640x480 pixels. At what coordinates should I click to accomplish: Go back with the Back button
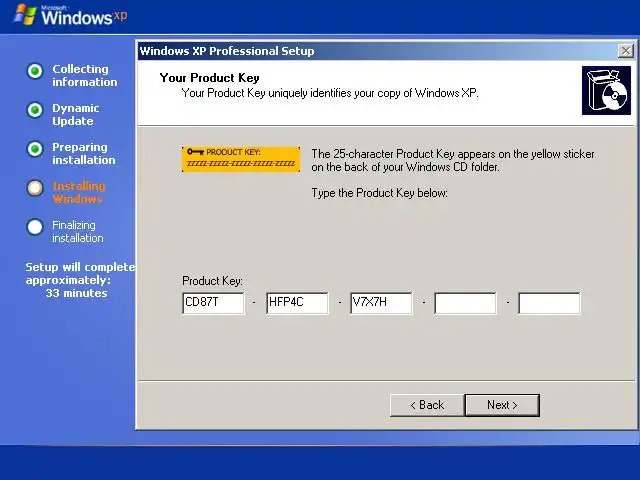pos(427,405)
